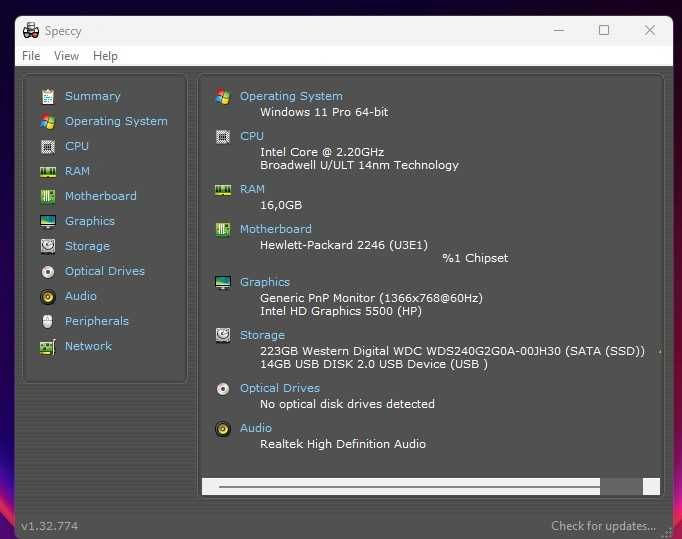Click the '223GB Western Digital' SSD entry
Image resolution: width=682 pixels, height=539 pixels.
452,352
